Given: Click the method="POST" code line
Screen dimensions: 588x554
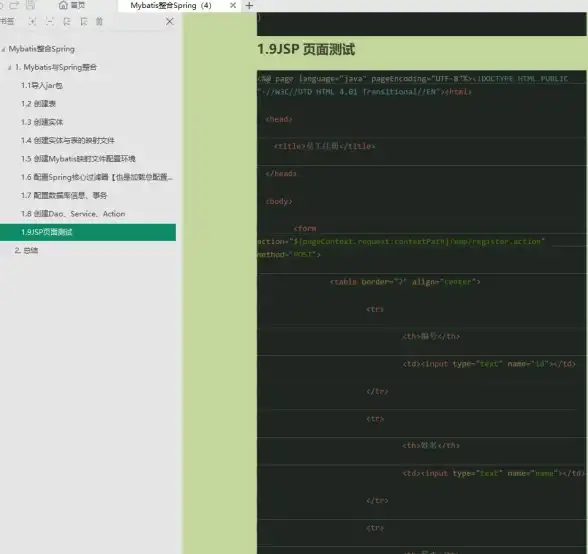Looking at the screenshot, I should 289,255.
